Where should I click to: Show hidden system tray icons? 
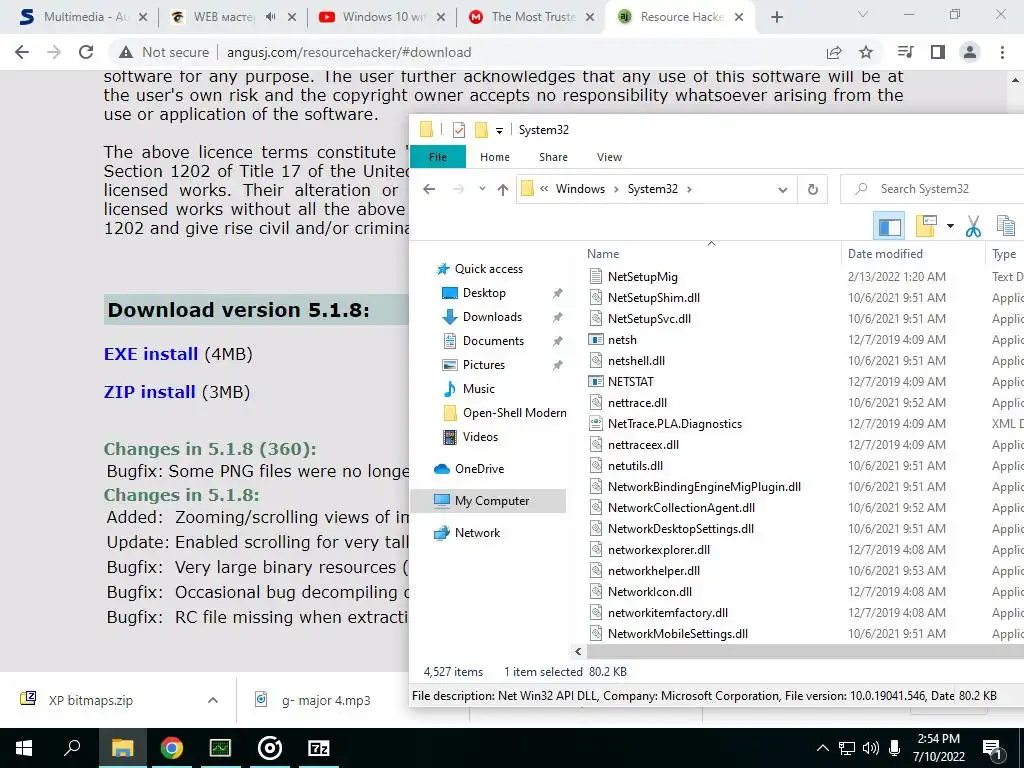[x=822, y=748]
